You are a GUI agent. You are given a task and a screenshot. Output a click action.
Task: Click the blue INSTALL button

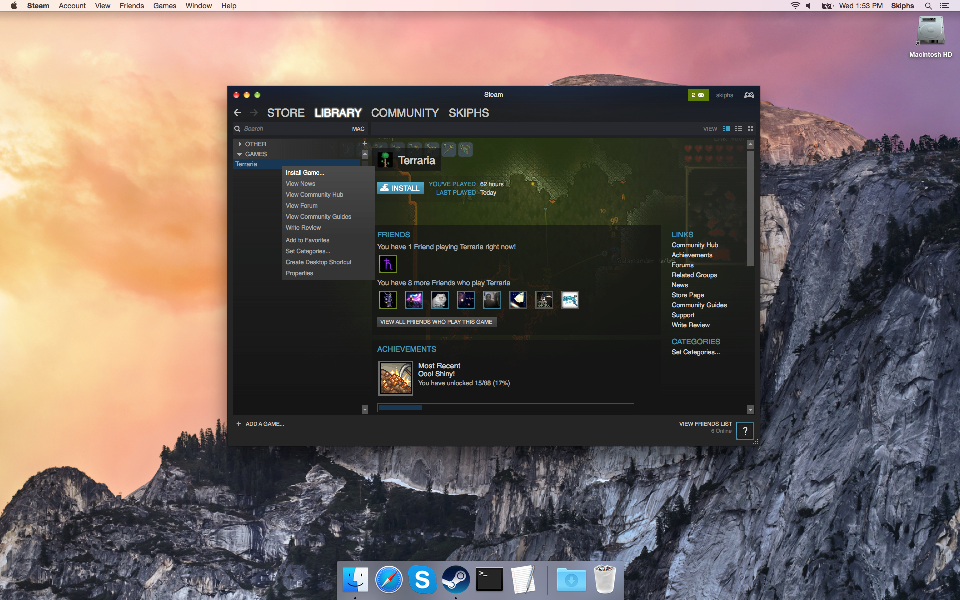pyautogui.click(x=400, y=188)
